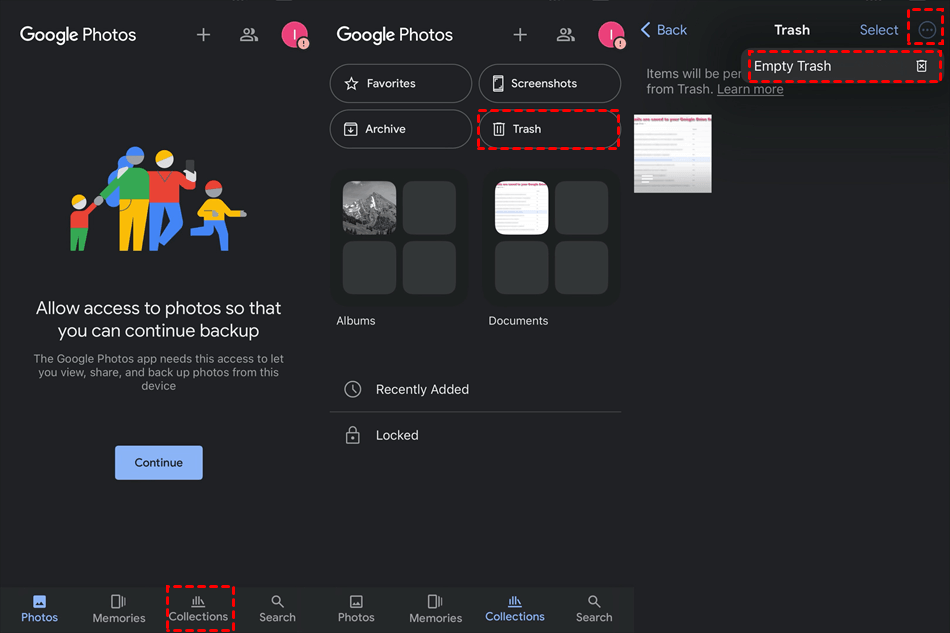This screenshot has height=633, width=950.
Task: Click Continue to allow photo access
Action: [159, 463]
